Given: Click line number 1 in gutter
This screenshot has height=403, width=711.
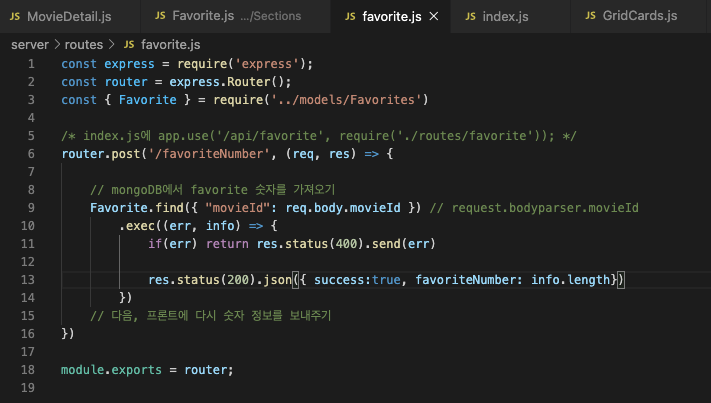Looking at the screenshot, I should (31, 64).
